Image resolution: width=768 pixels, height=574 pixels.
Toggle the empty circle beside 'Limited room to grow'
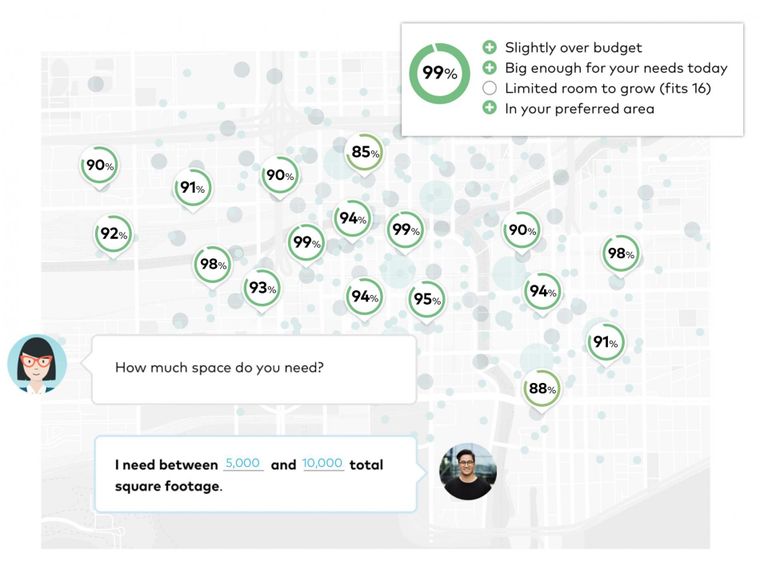[x=489, y=88]
